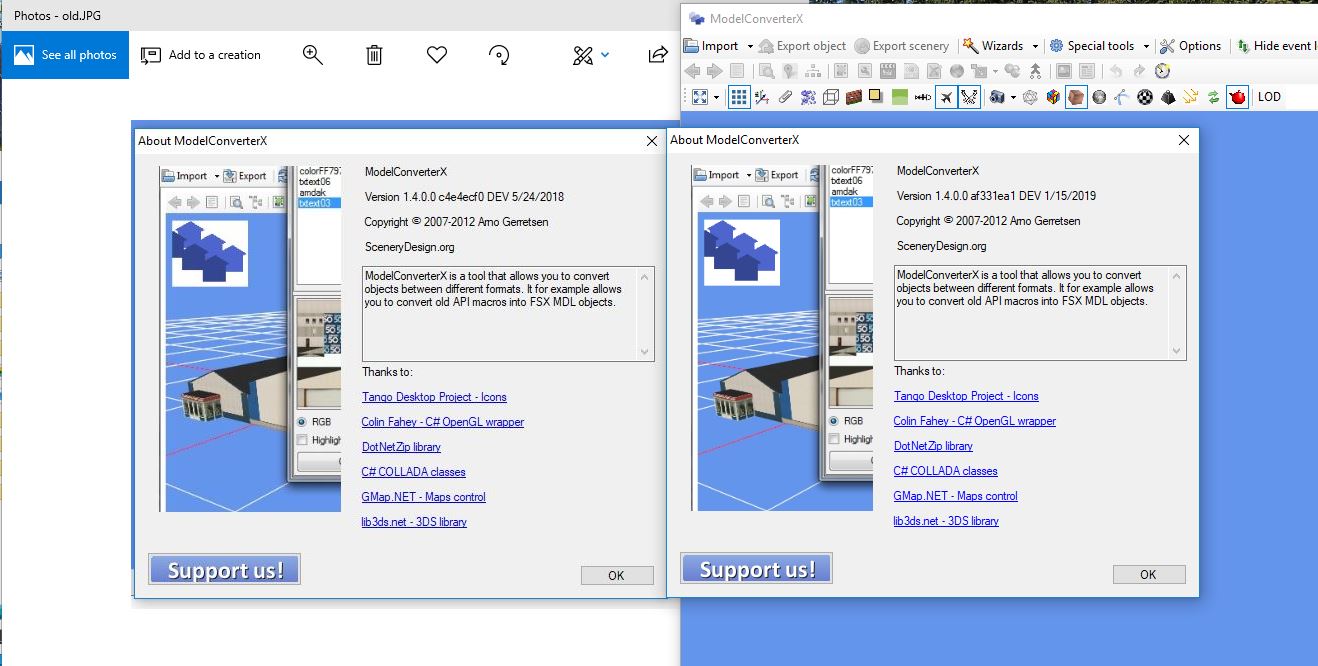Click See all photos in Photos
The width and height of the screenshot is (1318, 666).
[x=66, y=55]
